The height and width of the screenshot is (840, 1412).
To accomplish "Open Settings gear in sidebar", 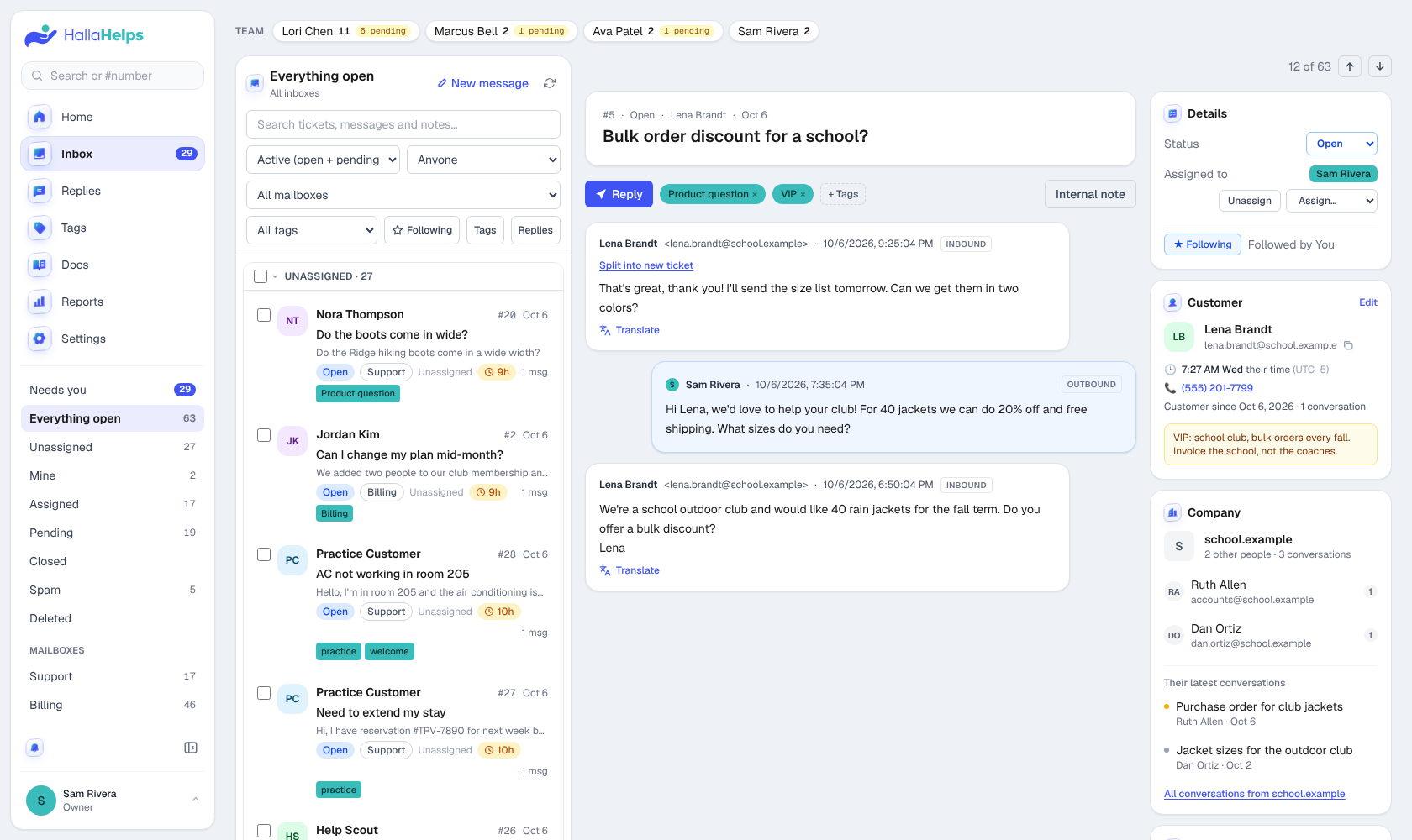I will click(x=40, y=339).
